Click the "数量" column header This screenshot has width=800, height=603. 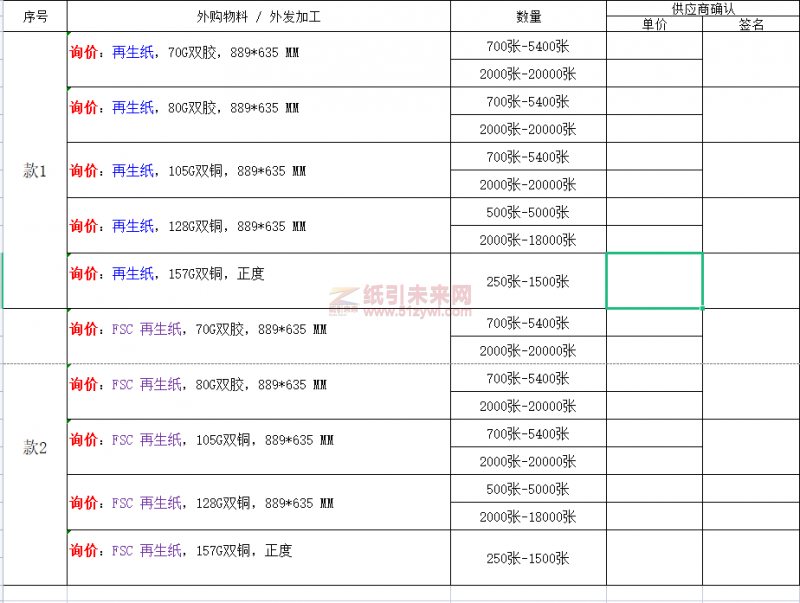point(528,17)
